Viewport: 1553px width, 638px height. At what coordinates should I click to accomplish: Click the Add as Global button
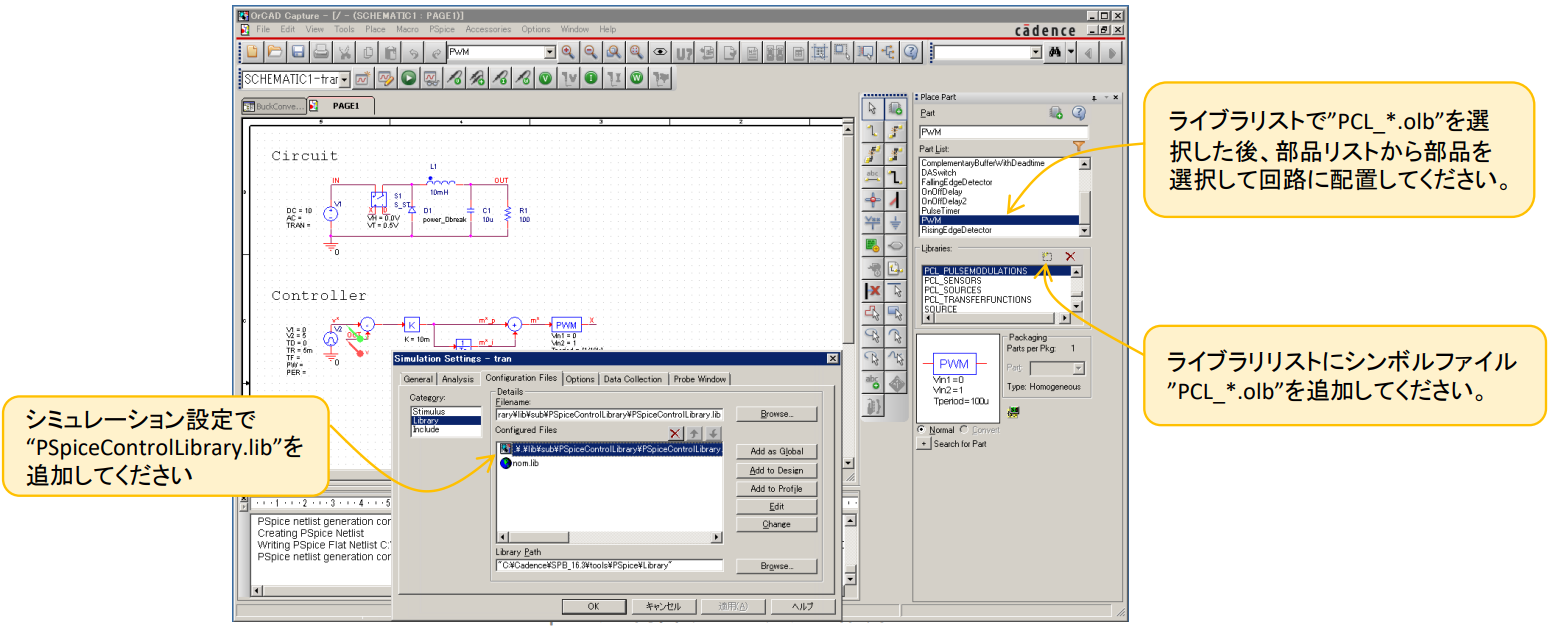tap(776, 452)
